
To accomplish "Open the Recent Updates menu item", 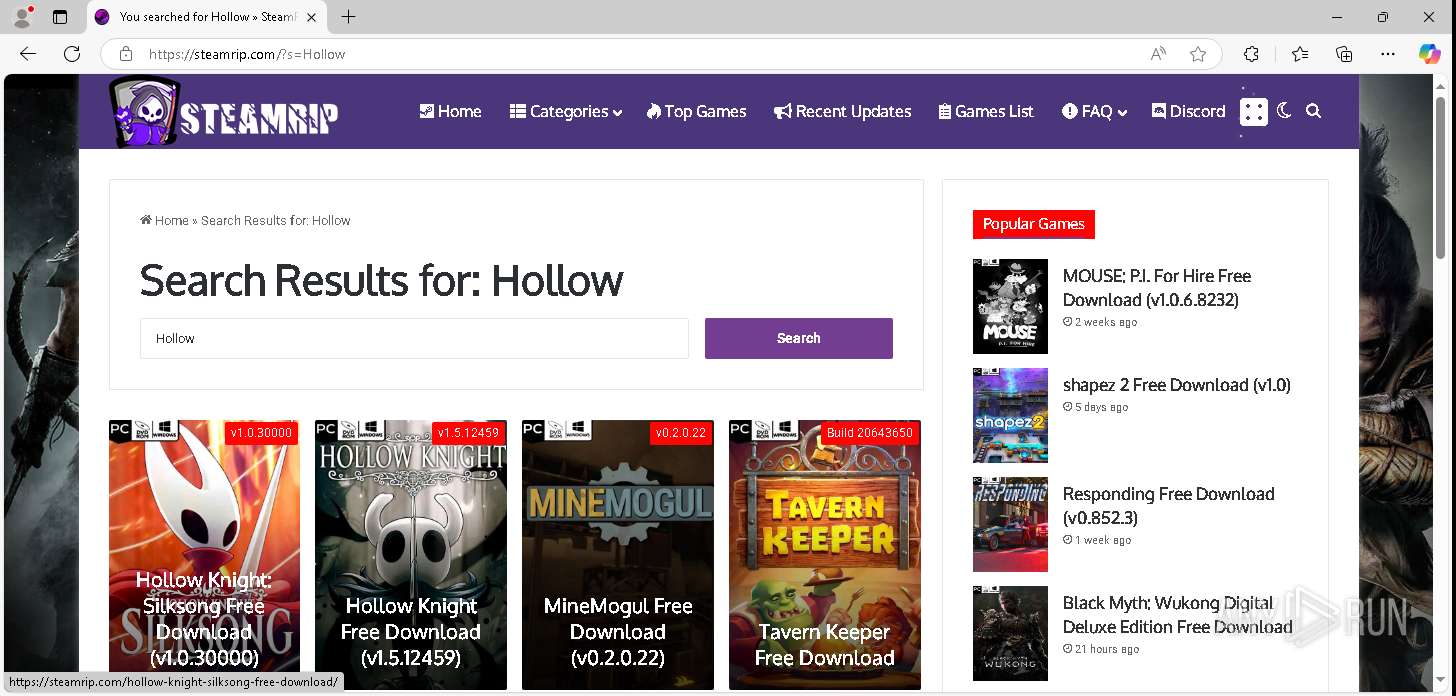I will pos(842,111).
